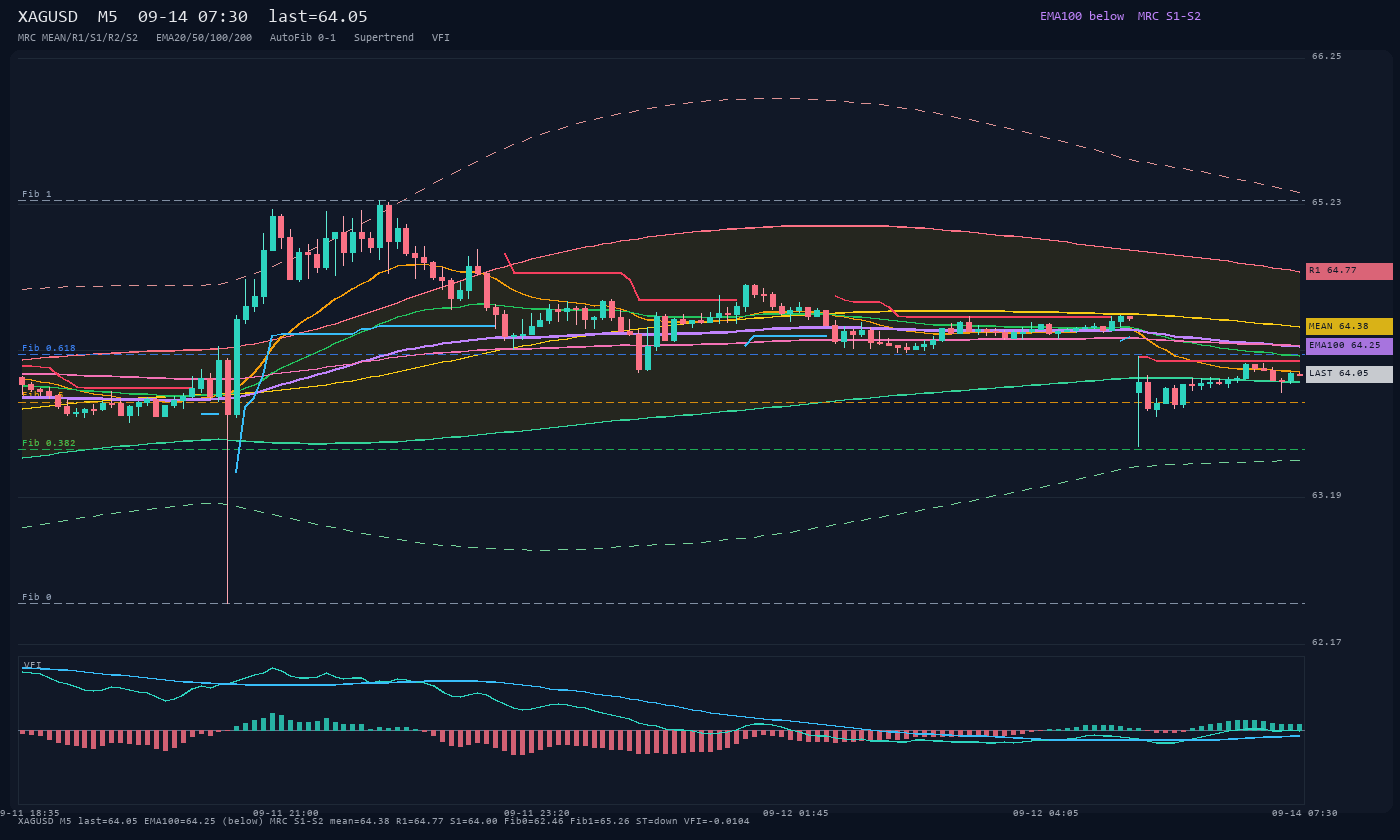
Task: Select the EMA20/50/100/200 indicator label
Action: 204,38
